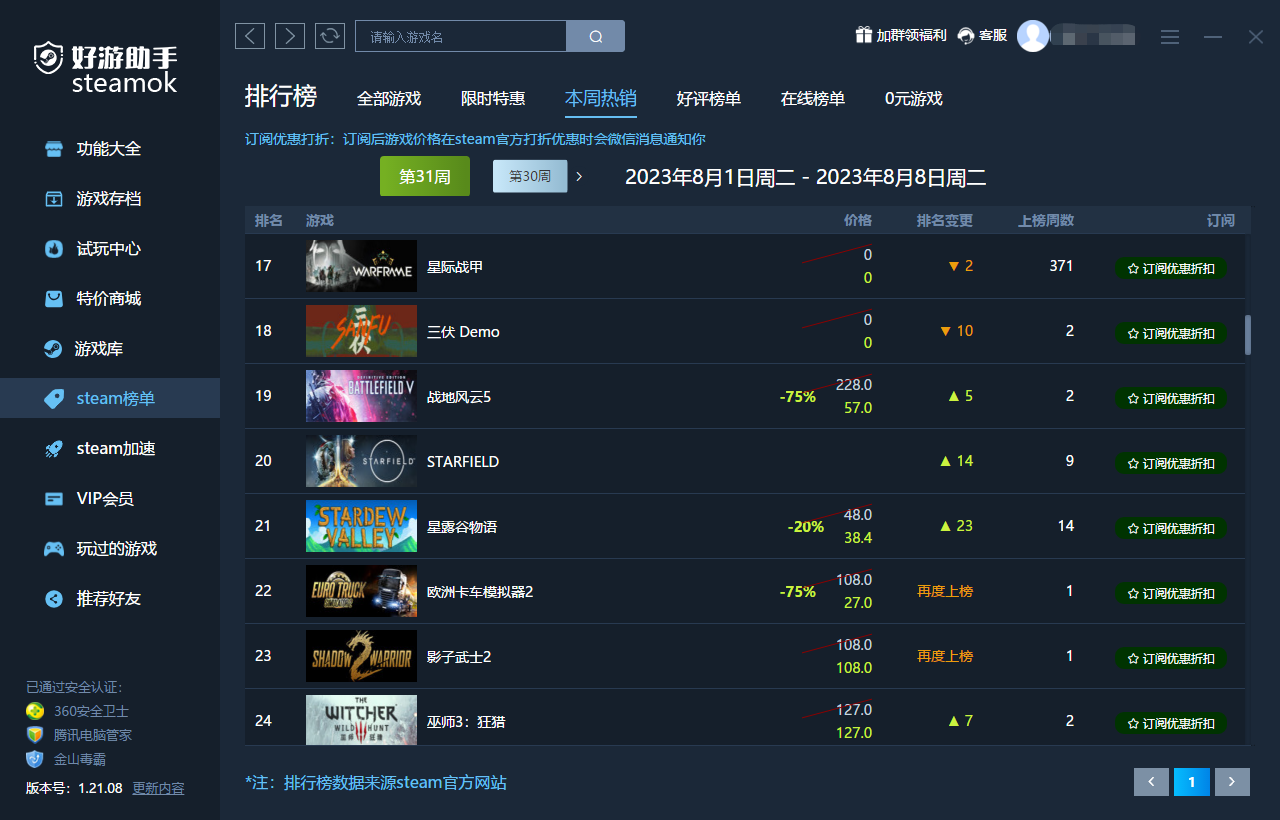Viewport: 1280px width, 820px height.
Task: Subscribe to discounts for 巫师3：狂猎
Action: [x=1171, y=723]
